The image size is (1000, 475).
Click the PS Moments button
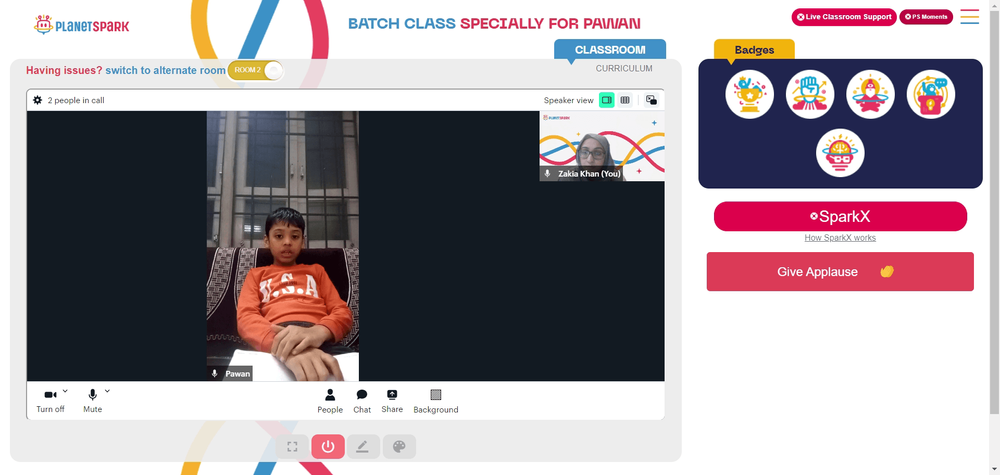pyautogui.click(x=926, y=17)
